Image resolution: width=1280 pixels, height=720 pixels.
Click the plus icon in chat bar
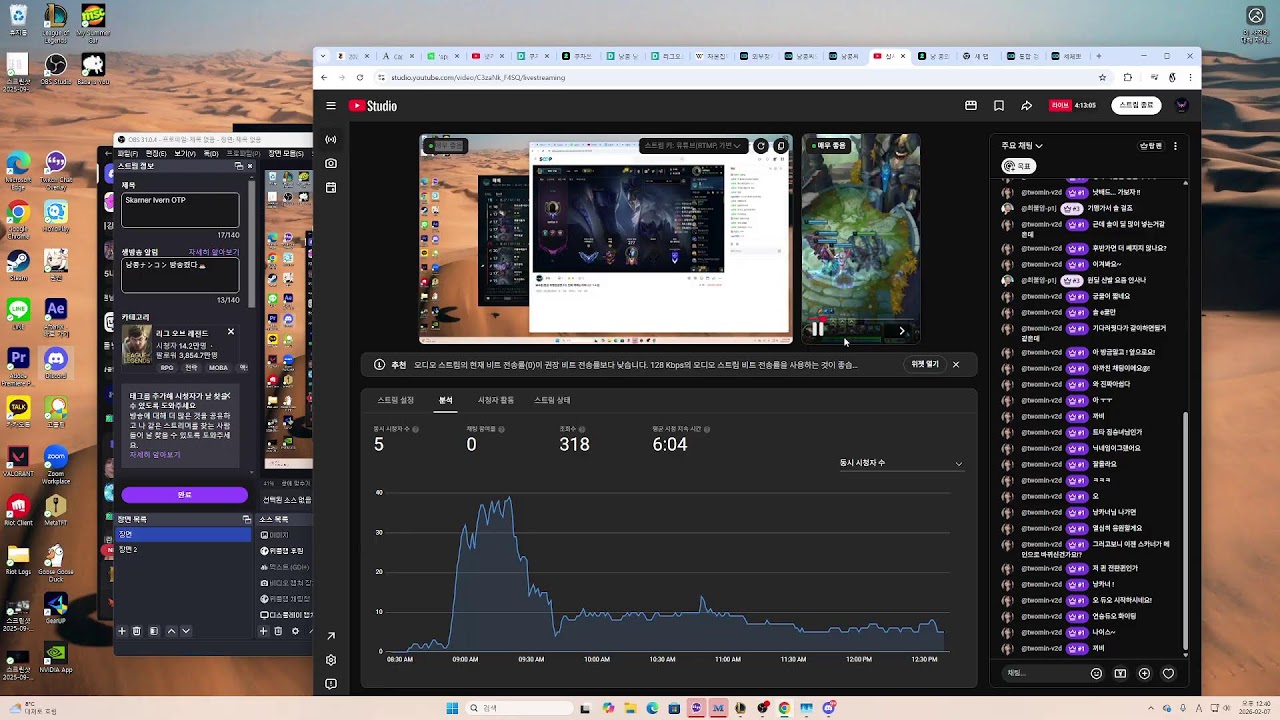click(1144, 674)
